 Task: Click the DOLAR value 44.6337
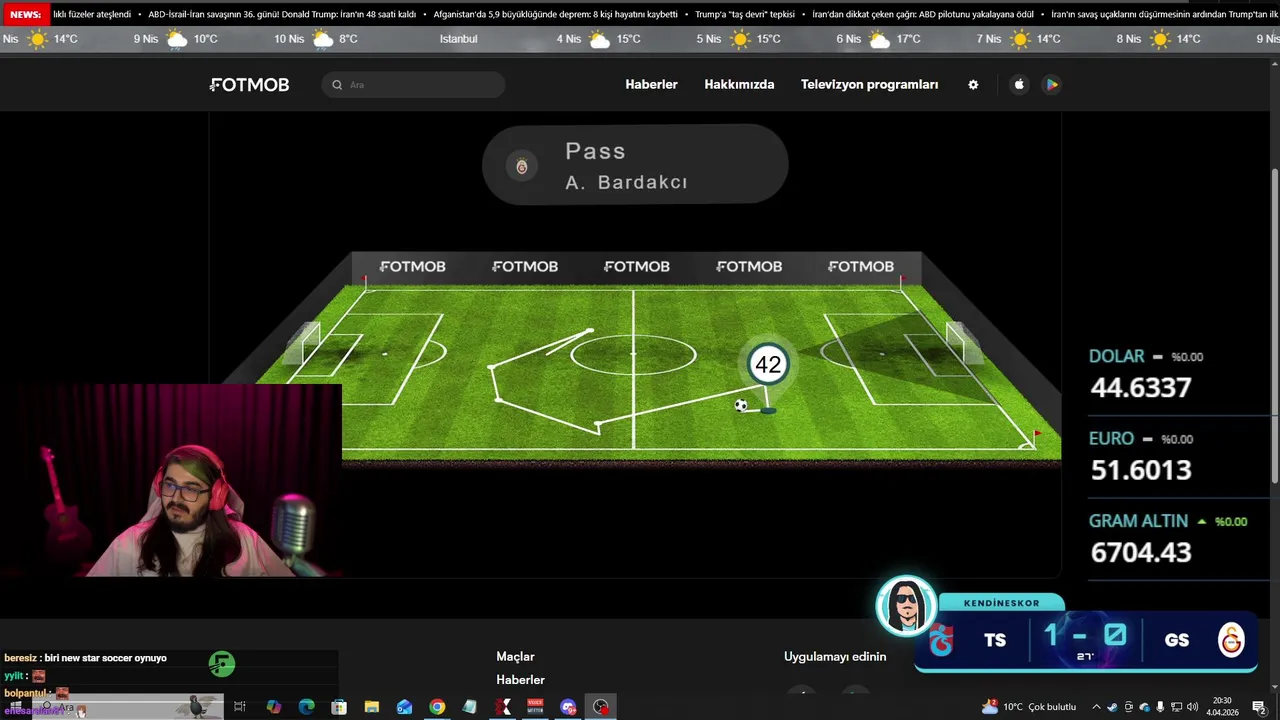point(1141,388)
